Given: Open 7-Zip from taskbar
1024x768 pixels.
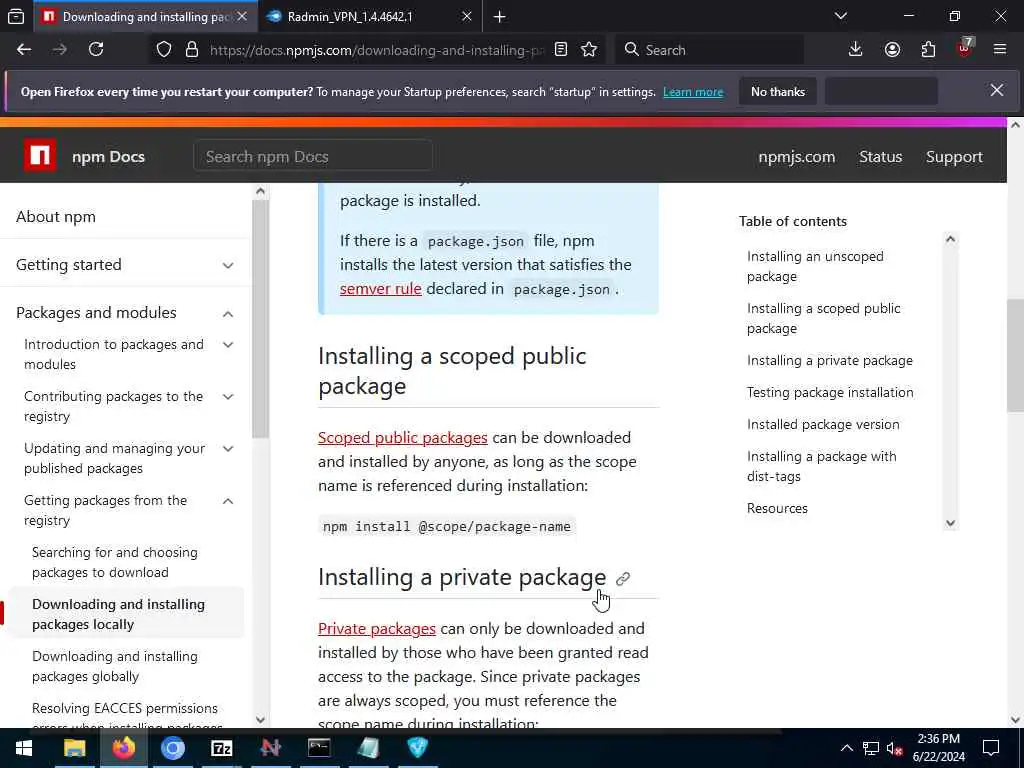Looking at the screenshot, I should (222, 748).
